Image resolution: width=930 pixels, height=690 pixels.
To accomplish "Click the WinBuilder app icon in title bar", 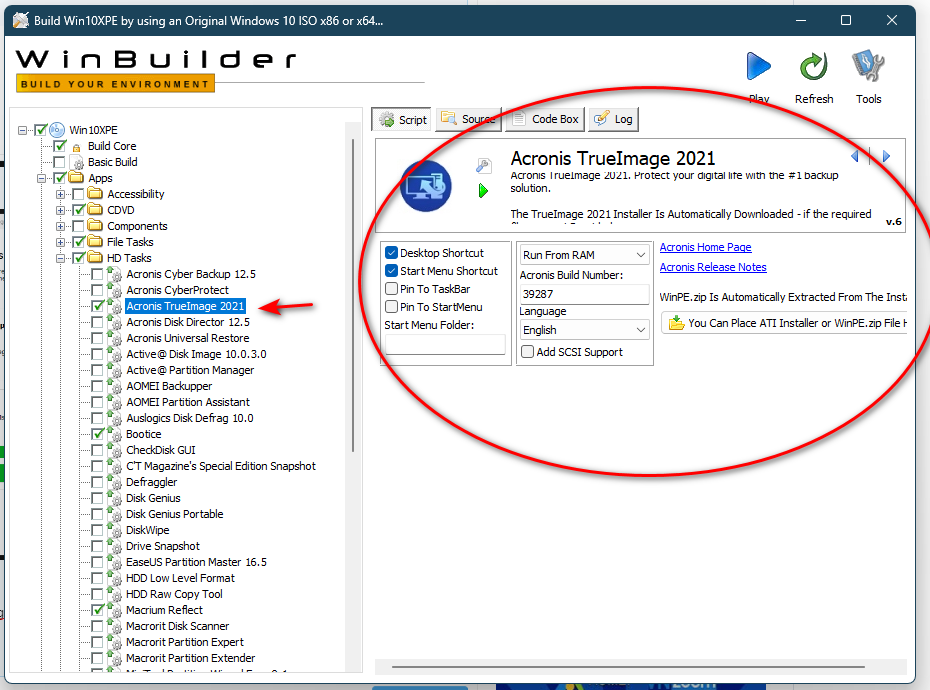I will (21, 20).
